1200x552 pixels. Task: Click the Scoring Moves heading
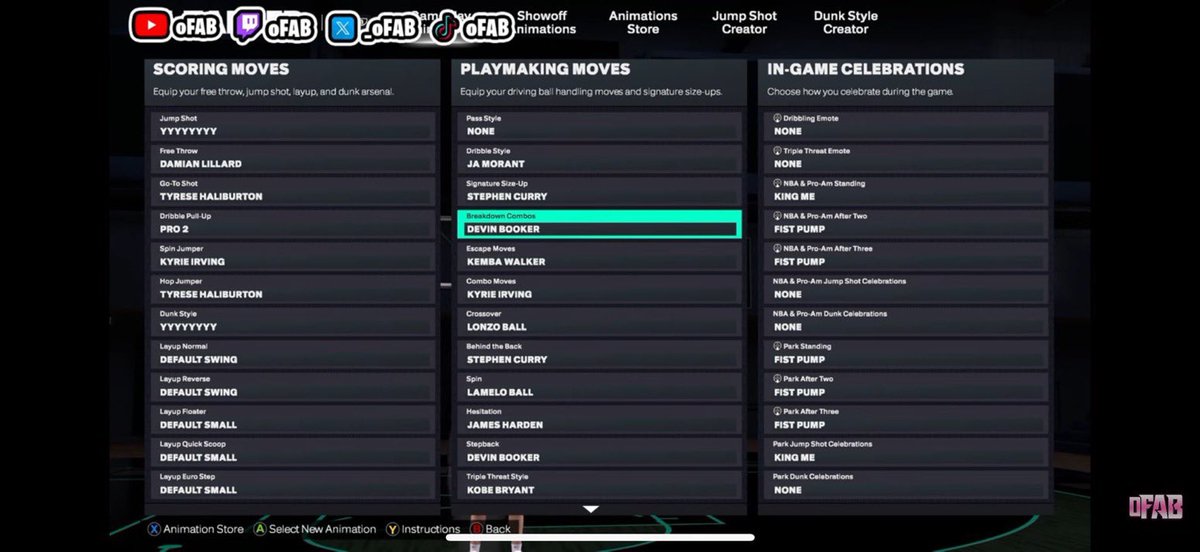(221, 70)
